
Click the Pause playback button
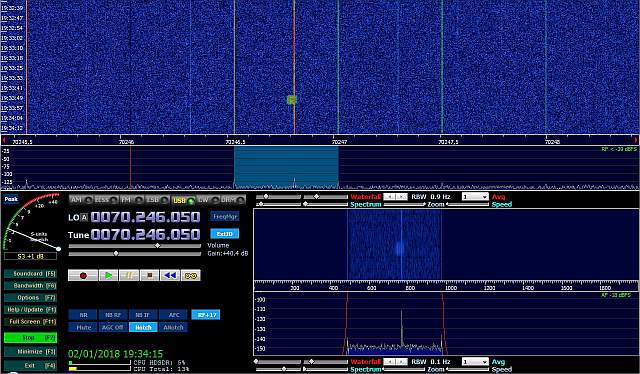pyautogui.click(x=129, y=276)
